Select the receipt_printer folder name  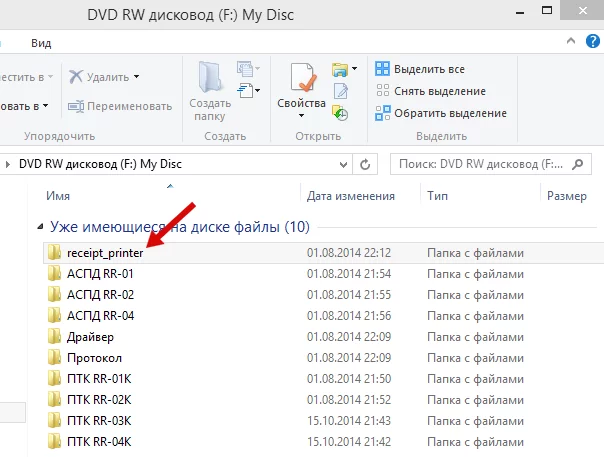pyautogui.click(x=105, y=253)
